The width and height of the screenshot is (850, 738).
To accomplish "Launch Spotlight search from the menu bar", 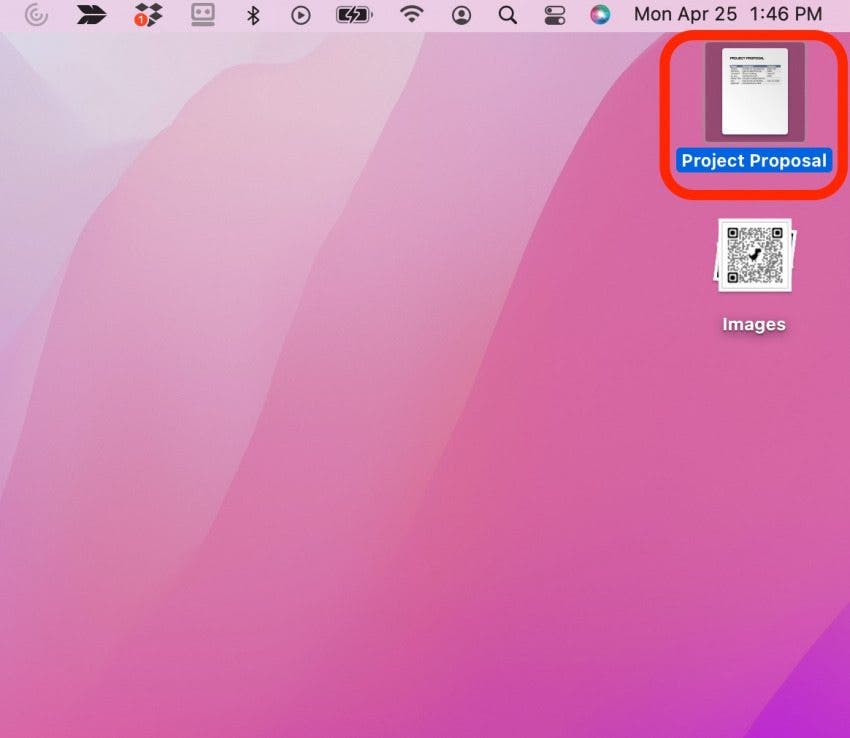I will 507,15.
